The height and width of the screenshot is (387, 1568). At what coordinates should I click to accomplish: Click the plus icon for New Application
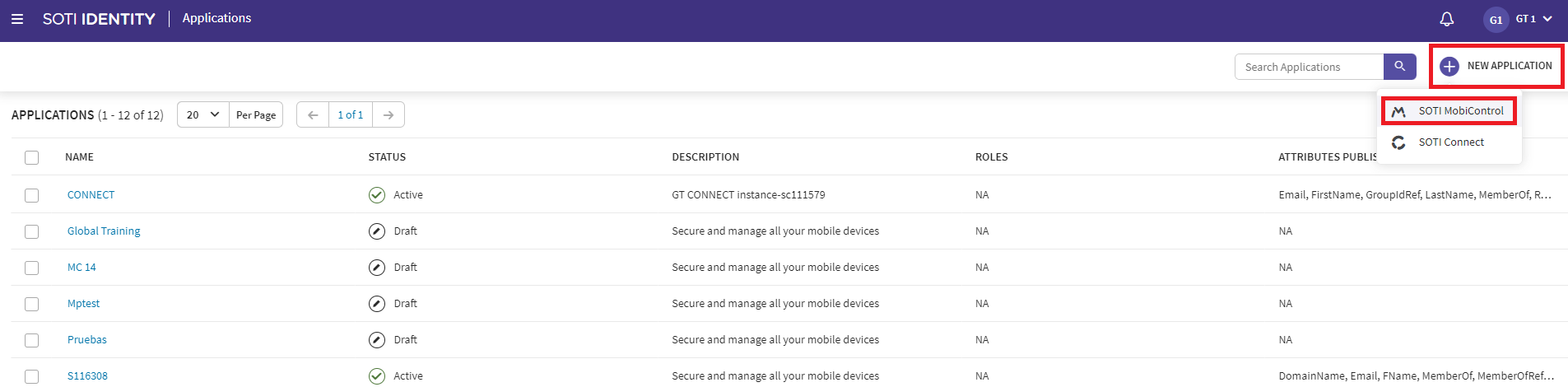pyautogui.click(x=1449, y=67)
